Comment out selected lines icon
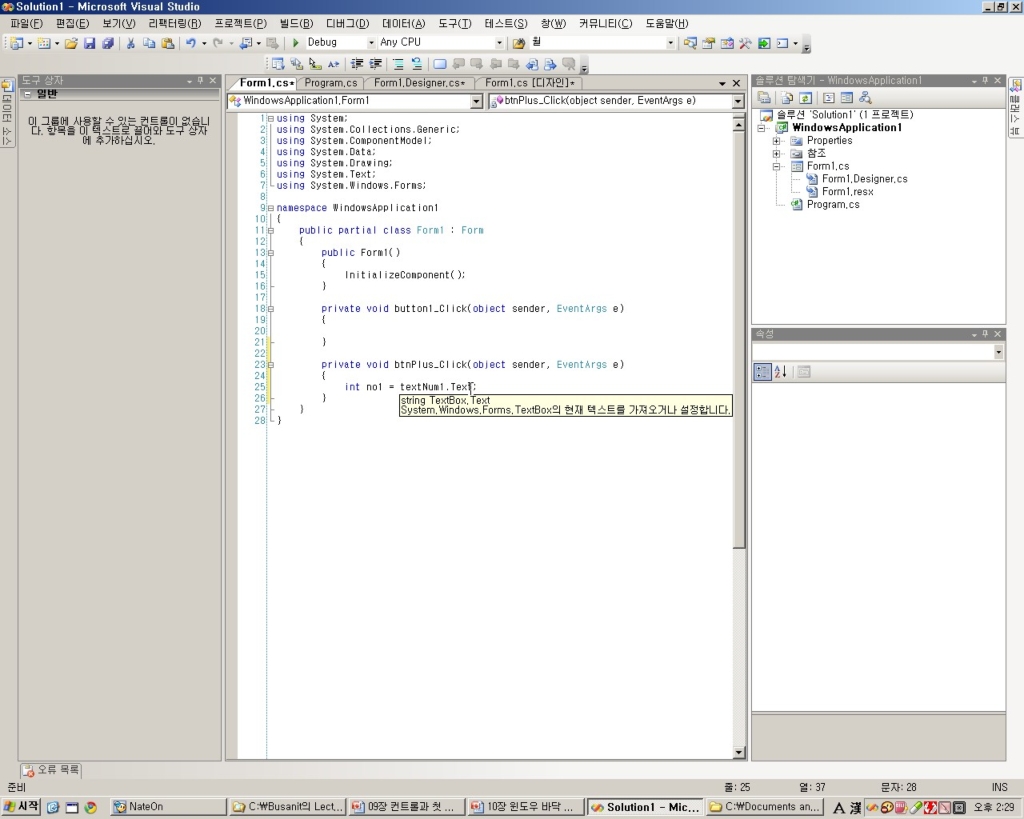Viewport: 1024px width, 819px height. pyautogui.click(x=398, y=63)
